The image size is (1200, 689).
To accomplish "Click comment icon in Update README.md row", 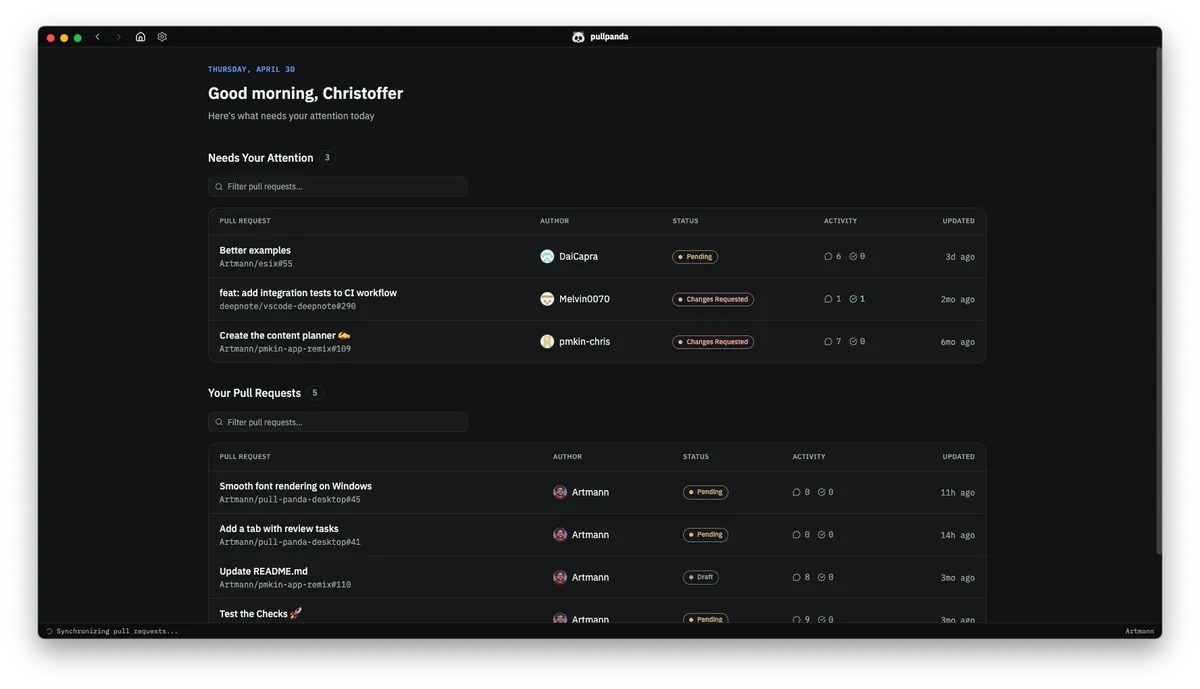I will (796, 577).
